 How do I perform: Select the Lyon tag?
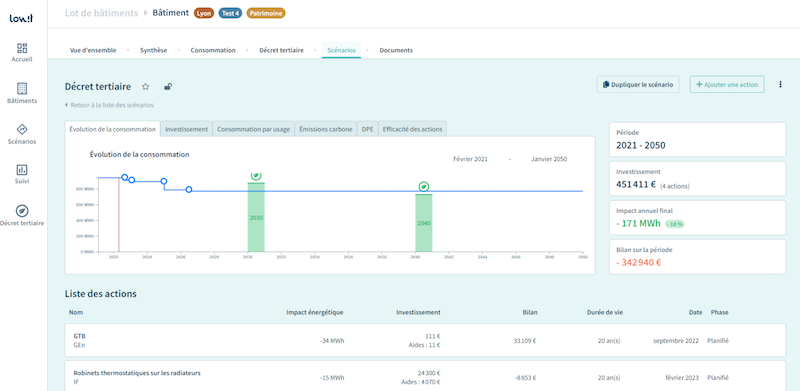click(204, 14)
